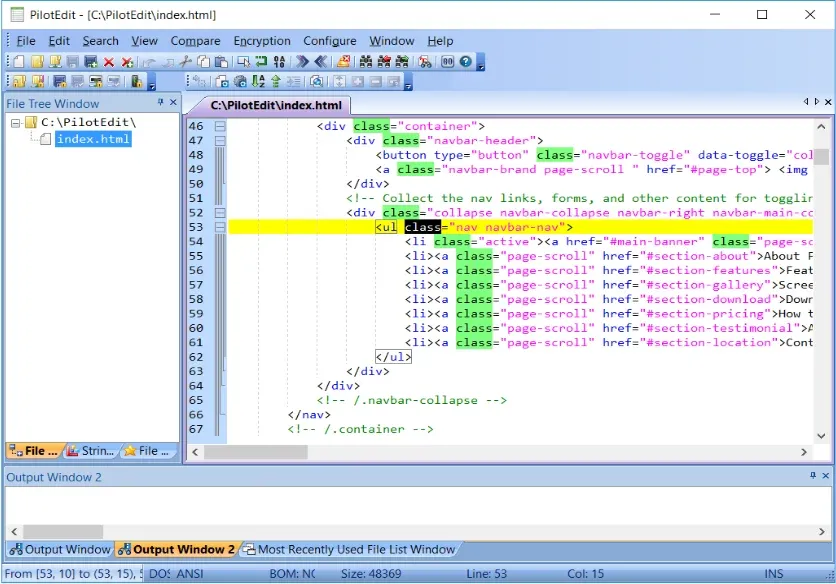836x584 pixels.
Task: Click the save all files icon
Action: pos(91,62)
